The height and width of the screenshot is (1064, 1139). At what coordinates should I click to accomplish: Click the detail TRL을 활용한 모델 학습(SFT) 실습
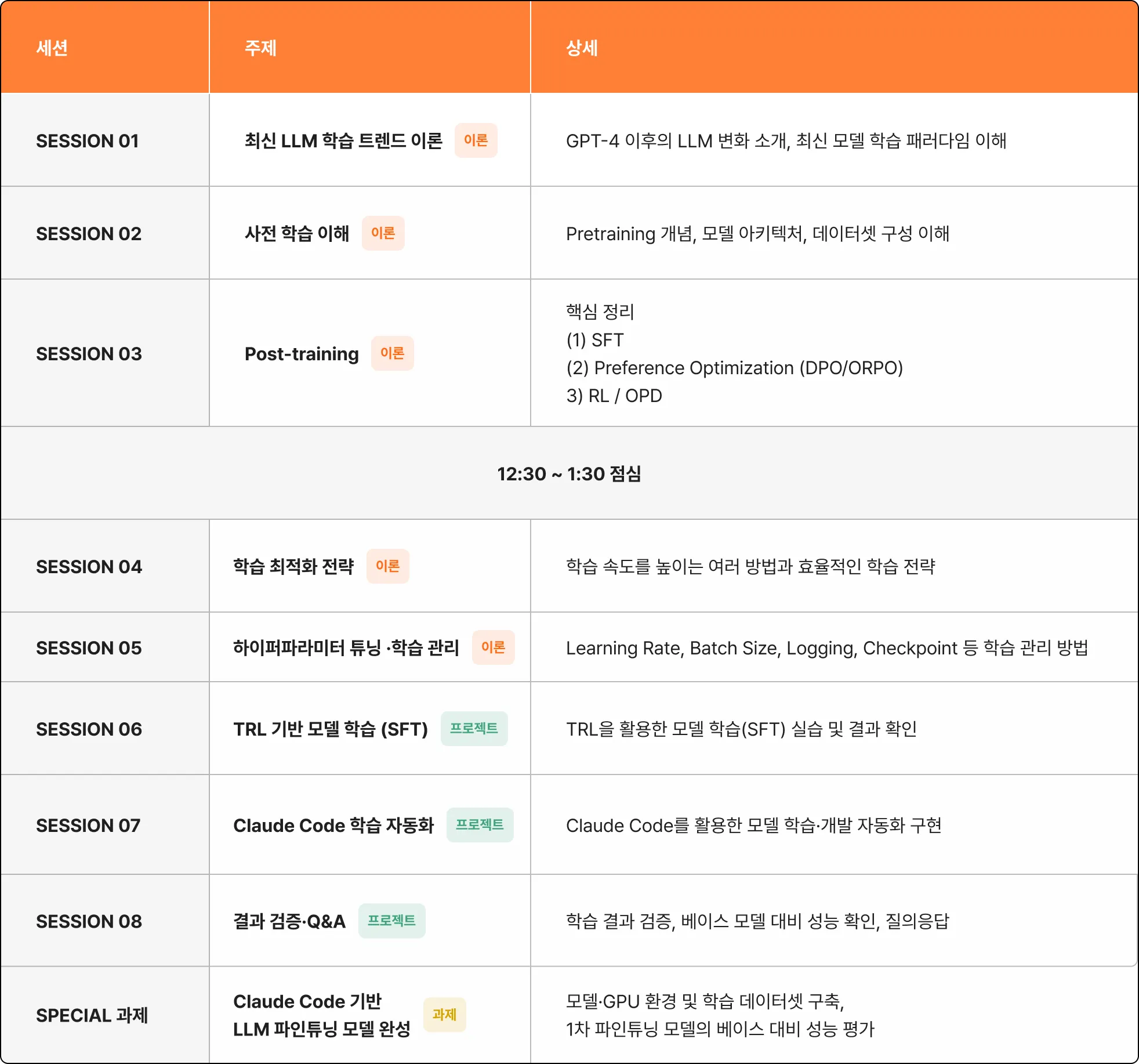click(742, 729)
